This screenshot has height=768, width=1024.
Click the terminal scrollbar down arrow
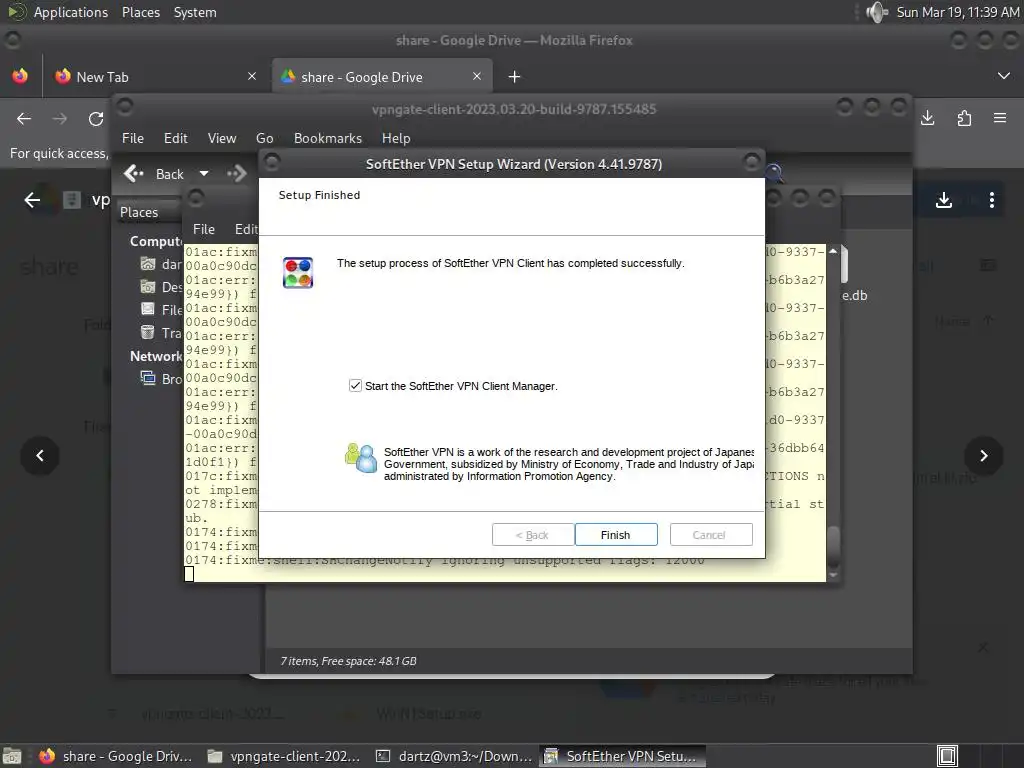click(x=833, y=575)
